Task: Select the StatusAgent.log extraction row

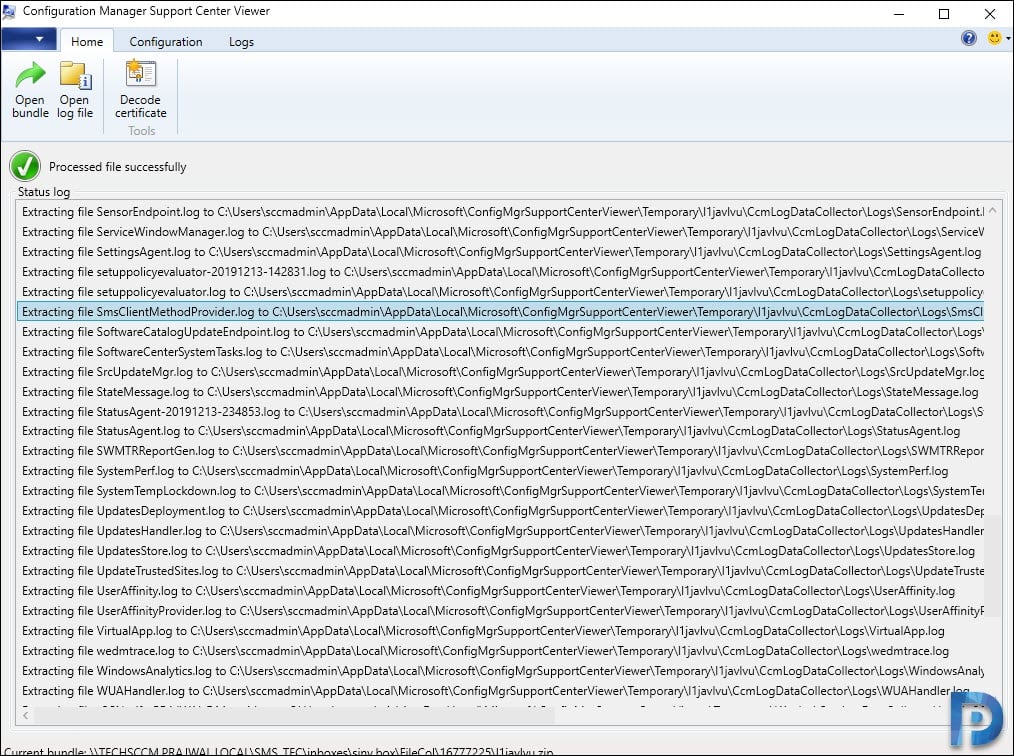Action: coord(501,431)
